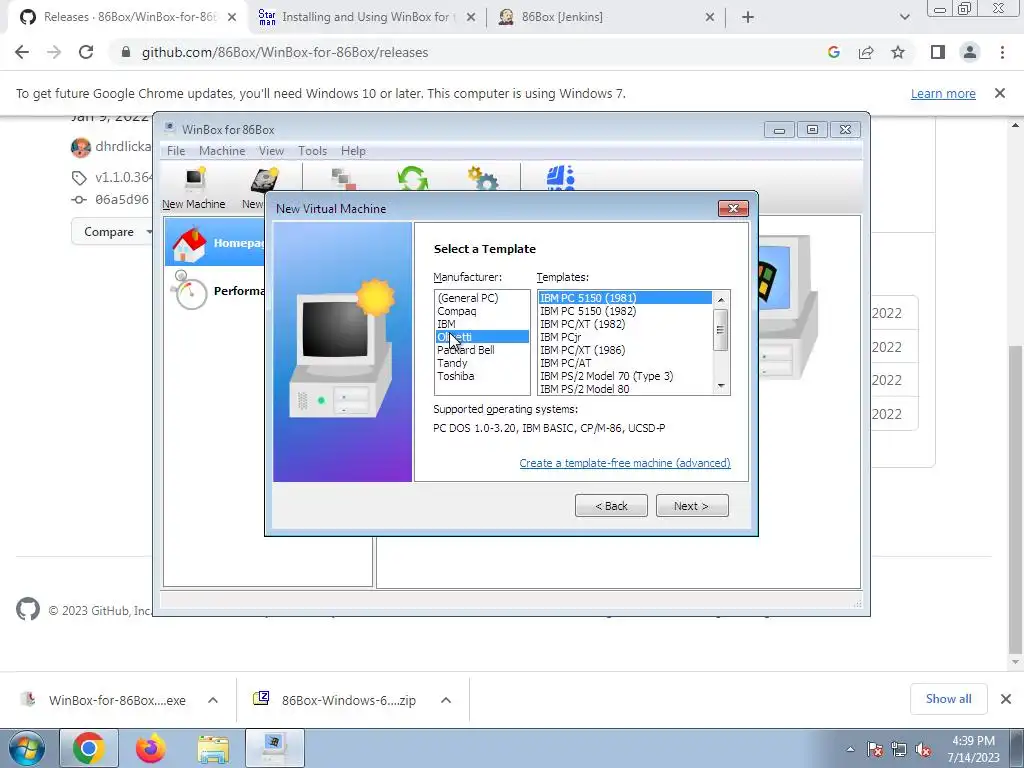The width and height of the screenshot is (1024, 768).
Task: Open the File menu in WinBox
Action: coord(176,151)
